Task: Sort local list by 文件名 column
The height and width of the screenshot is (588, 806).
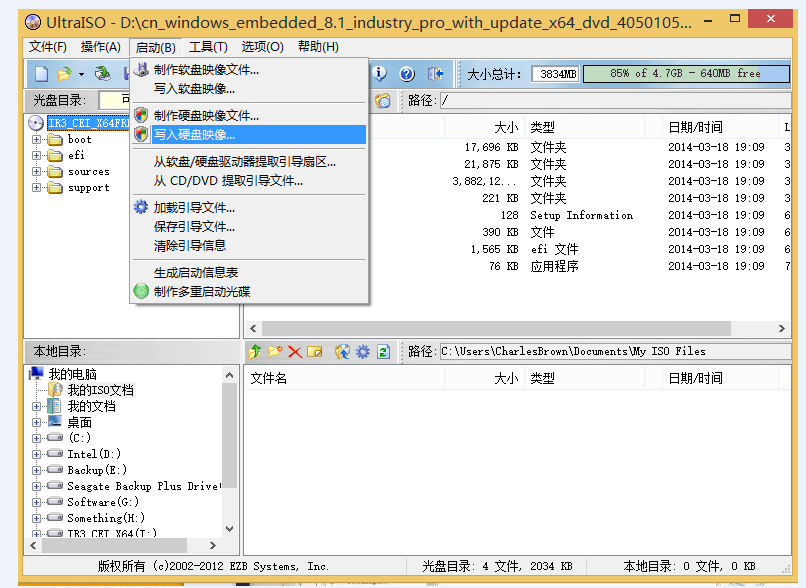Action: tap(344, 379)
